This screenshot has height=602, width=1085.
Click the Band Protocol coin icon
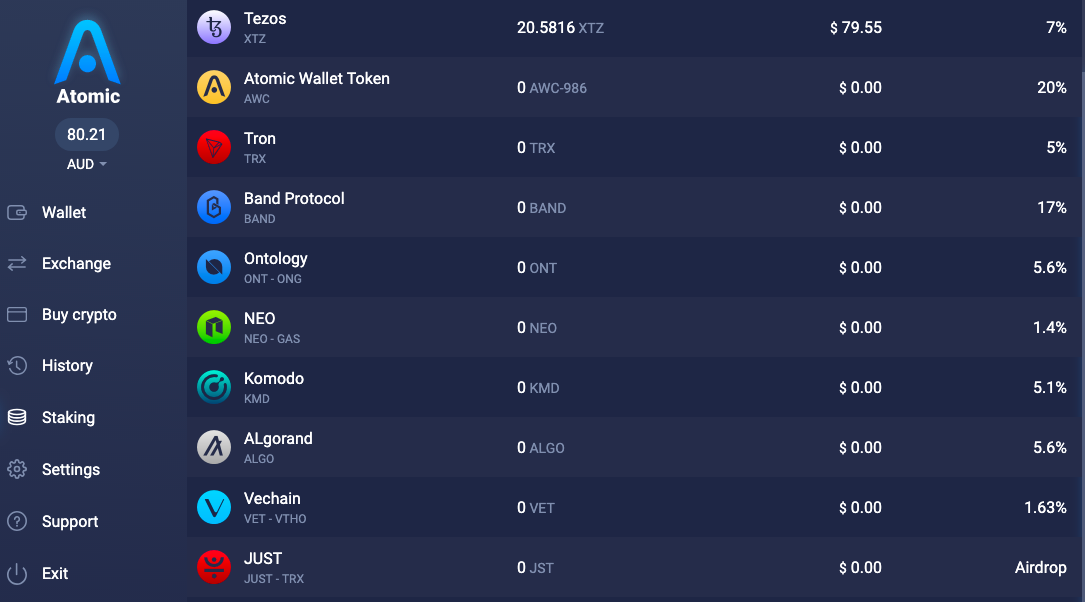coord(214,208)
